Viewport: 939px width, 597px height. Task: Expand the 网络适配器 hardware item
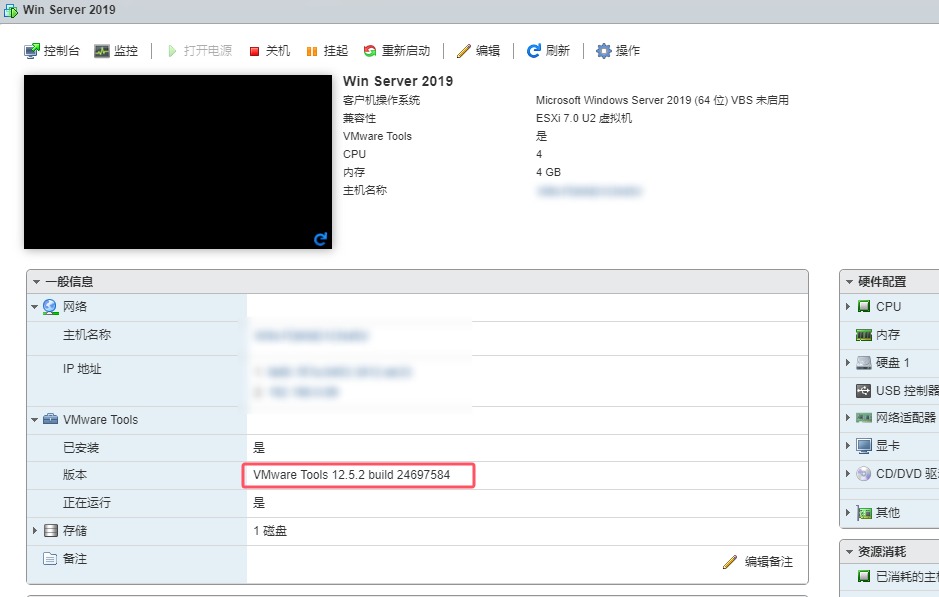(x=849, y=418)
